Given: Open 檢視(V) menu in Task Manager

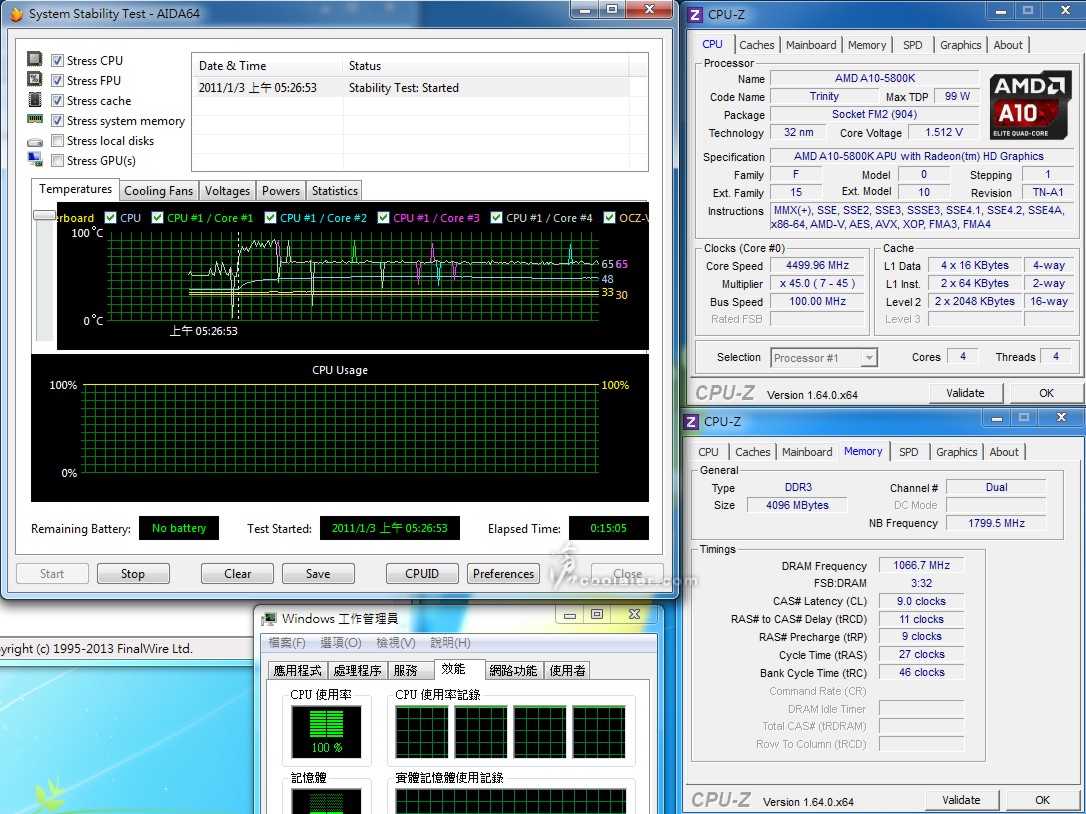Looking at the screenshot, I should (395, 643).
